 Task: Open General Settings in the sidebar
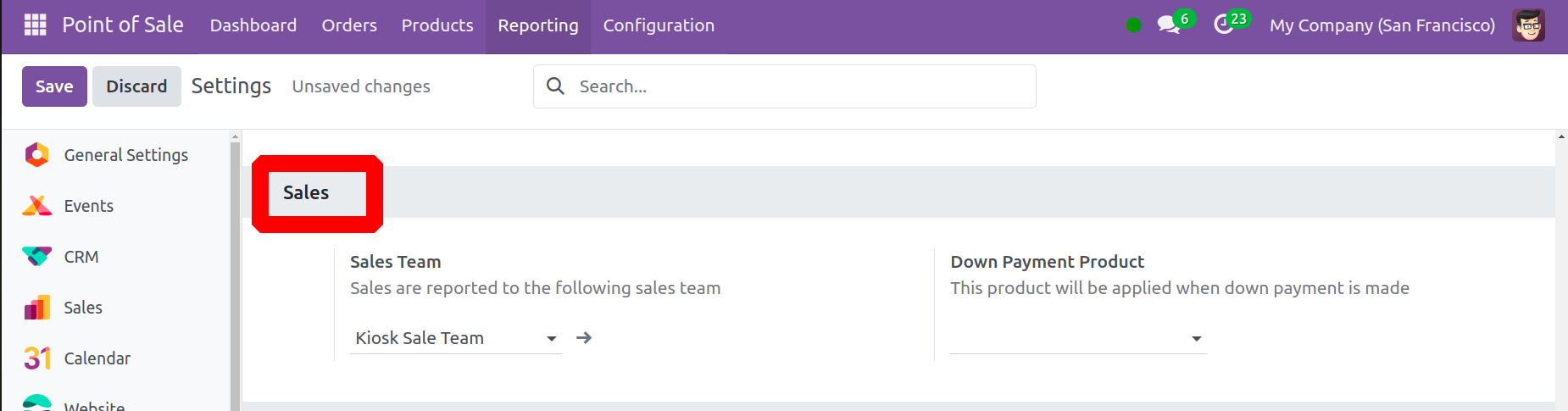(125, 155)
